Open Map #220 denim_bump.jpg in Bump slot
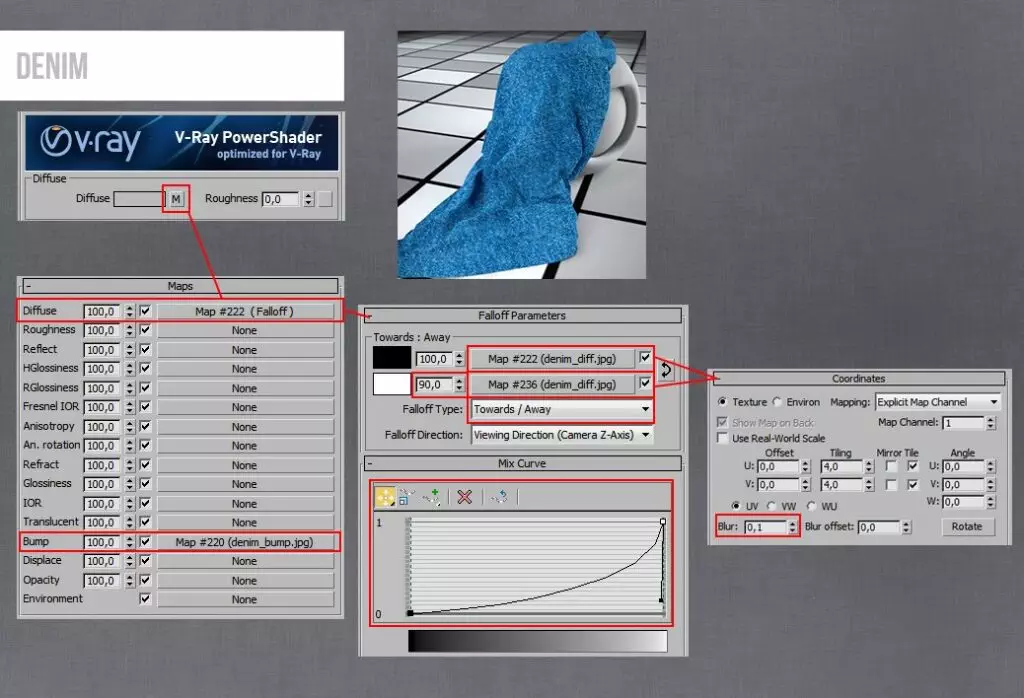 coord(245,541)
